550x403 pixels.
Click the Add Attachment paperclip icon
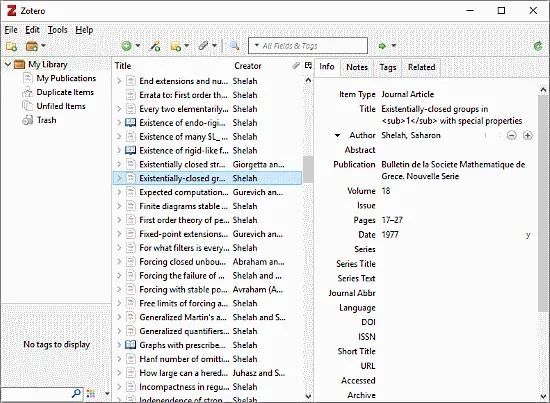203,46
